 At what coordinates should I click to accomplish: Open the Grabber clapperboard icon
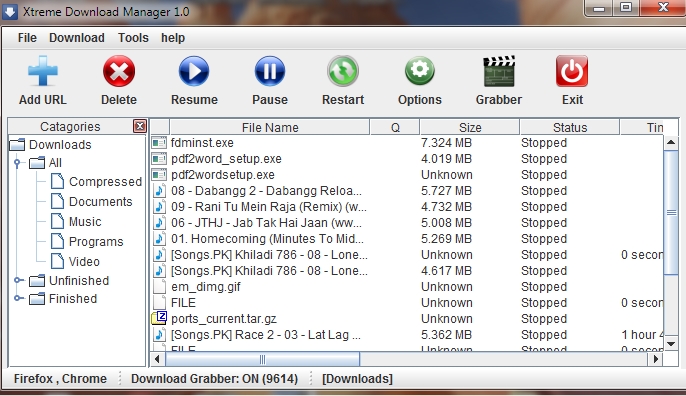499,71
